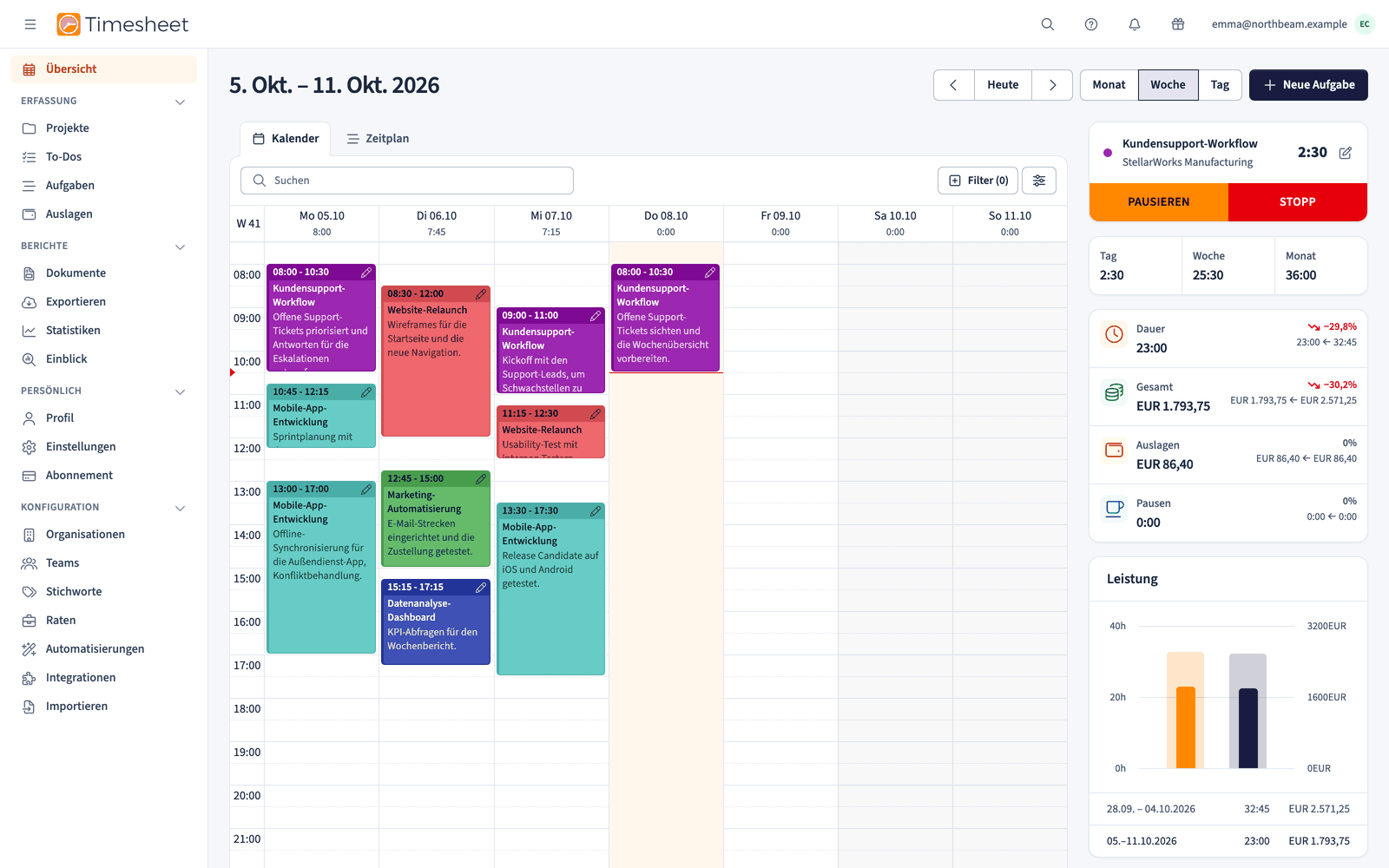Edit the 13:30 - 17:30 Mobile-App-Entwicklung pencil
This screenshot has width=1389, height=868.
click(x=596, y=511)
